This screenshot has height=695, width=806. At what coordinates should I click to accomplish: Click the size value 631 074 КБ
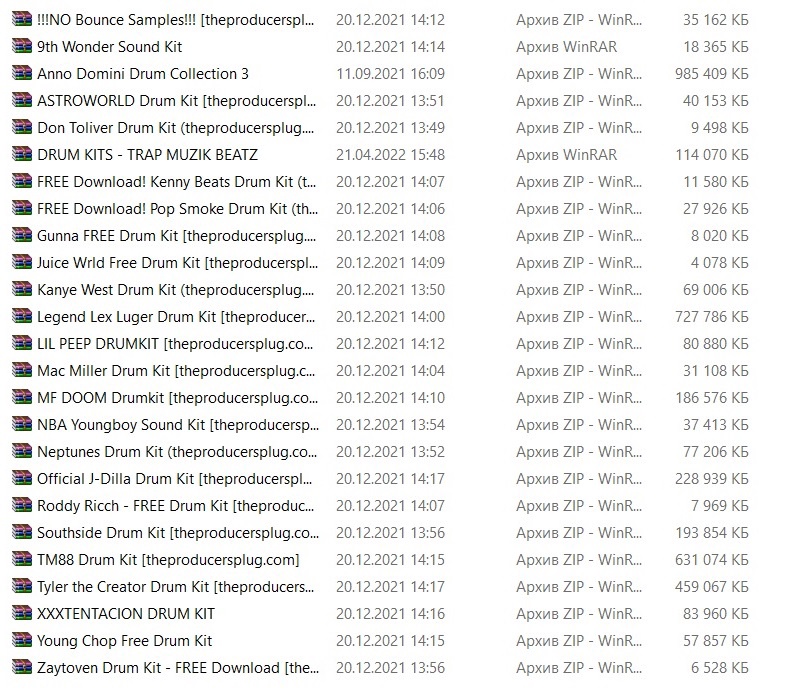[x=712, y=559]
